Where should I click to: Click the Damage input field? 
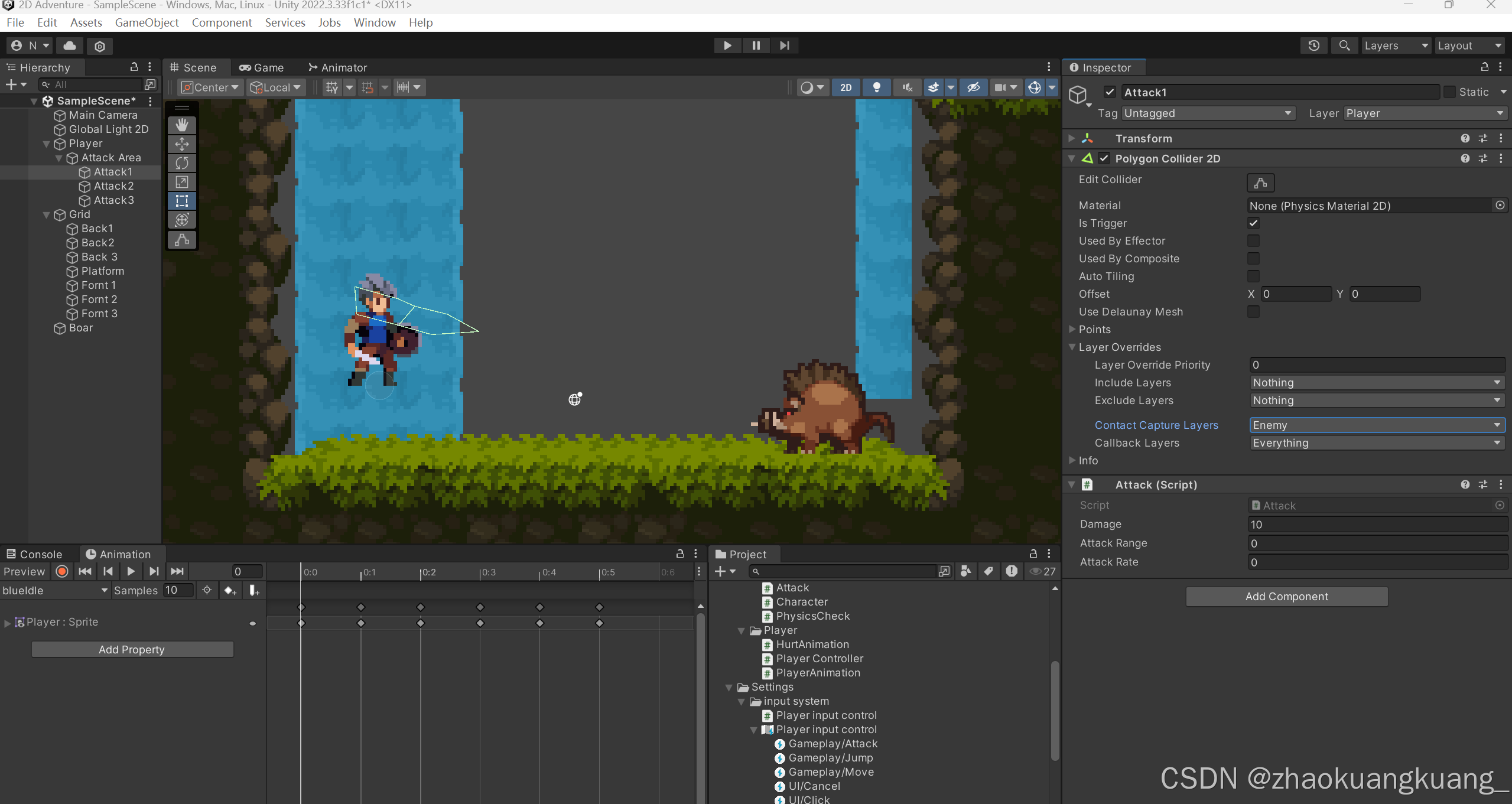1377,525
